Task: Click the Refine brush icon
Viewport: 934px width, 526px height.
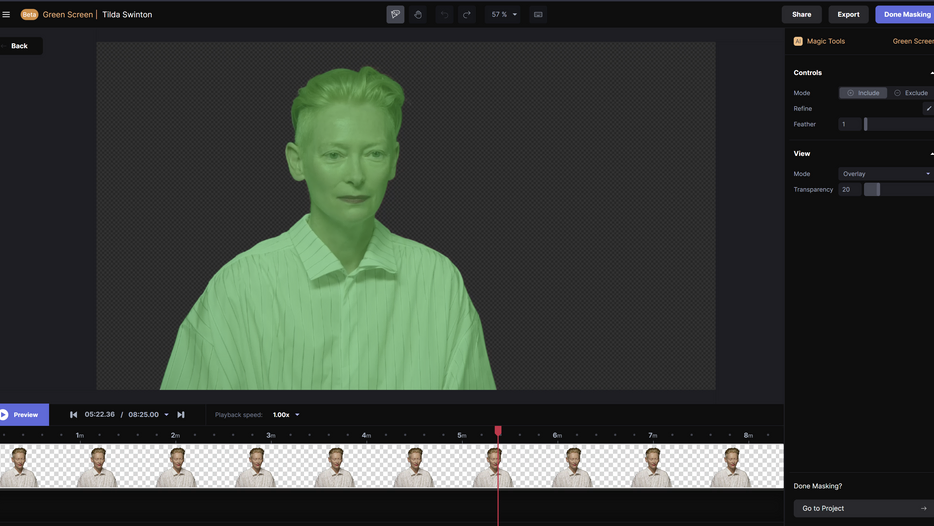Action: pyautogui.click(x=928, y=109)
